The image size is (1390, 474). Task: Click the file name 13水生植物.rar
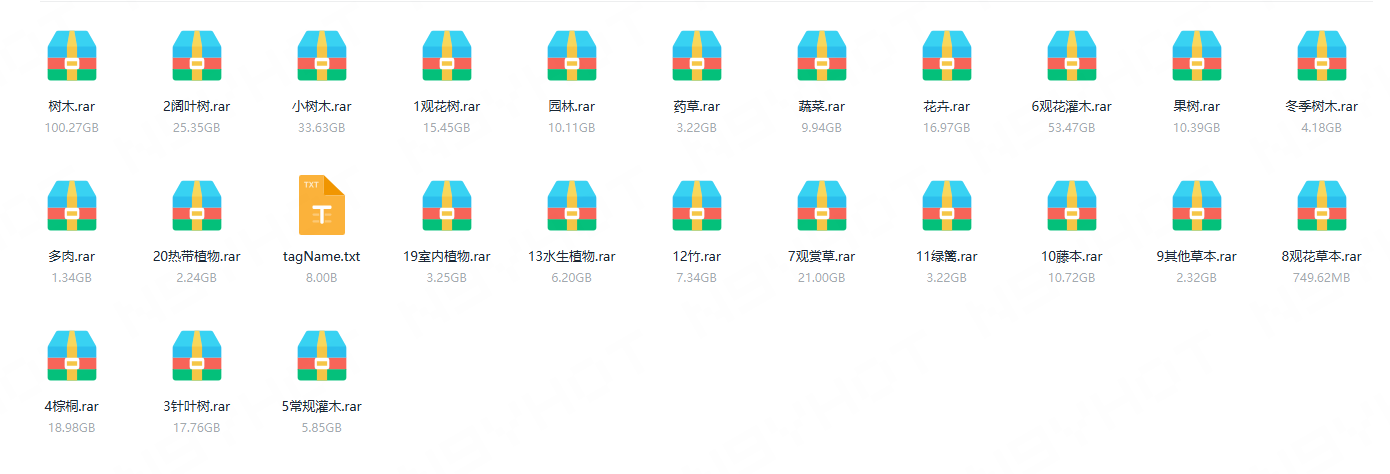click(572, 257)
